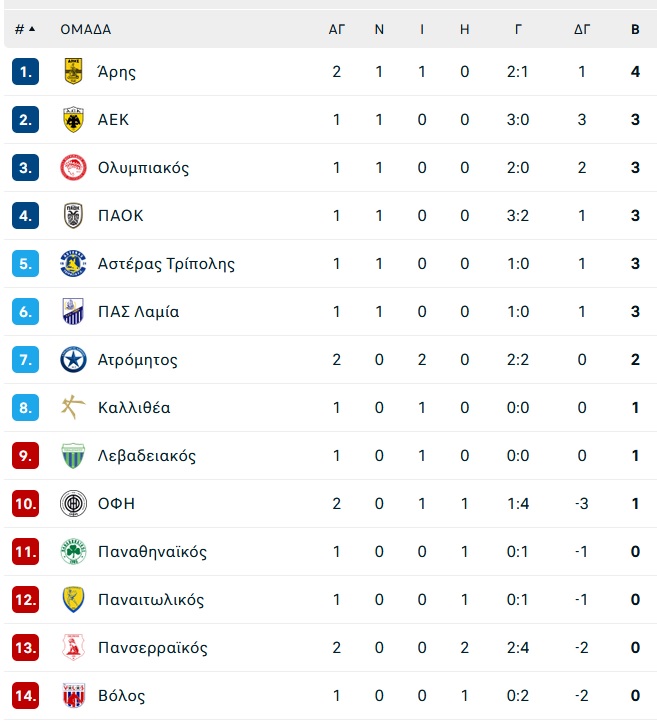Screen dimensions: 657x726
Task: Click the ΠΑΟΚ shield logo
Action: [x=73, y=215]
